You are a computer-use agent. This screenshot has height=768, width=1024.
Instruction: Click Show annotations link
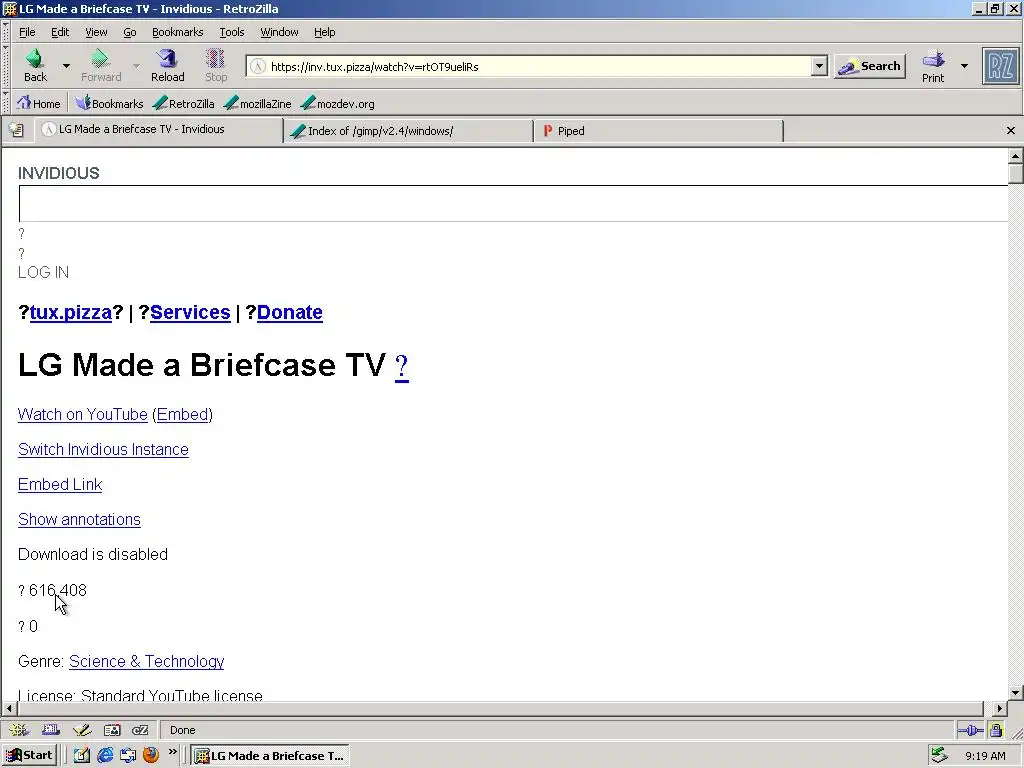(79, 519)
